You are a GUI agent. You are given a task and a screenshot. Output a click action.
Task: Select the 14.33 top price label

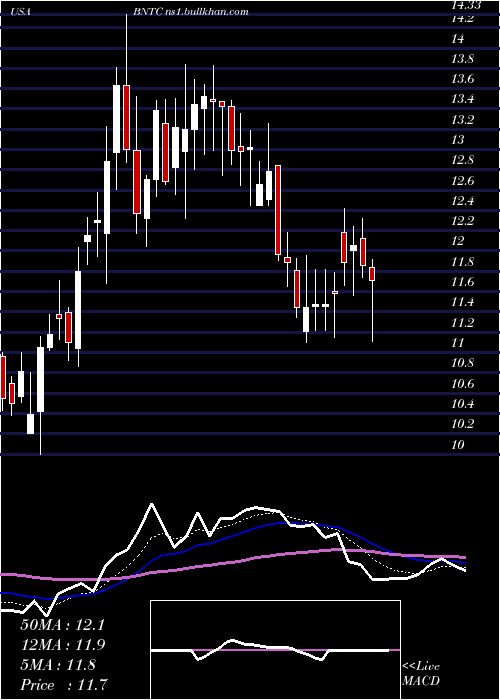click(x=467, y=5)
